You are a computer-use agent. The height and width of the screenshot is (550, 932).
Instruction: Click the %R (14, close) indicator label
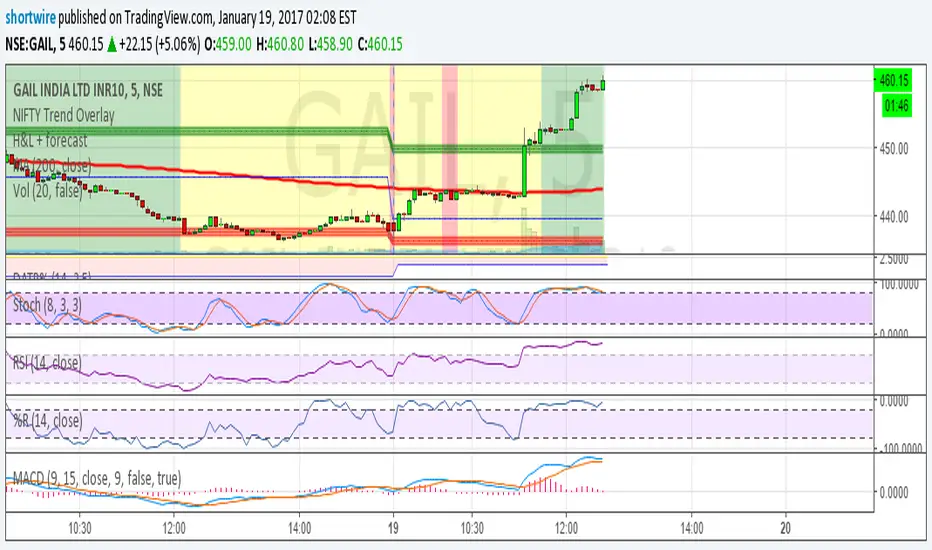48,421
